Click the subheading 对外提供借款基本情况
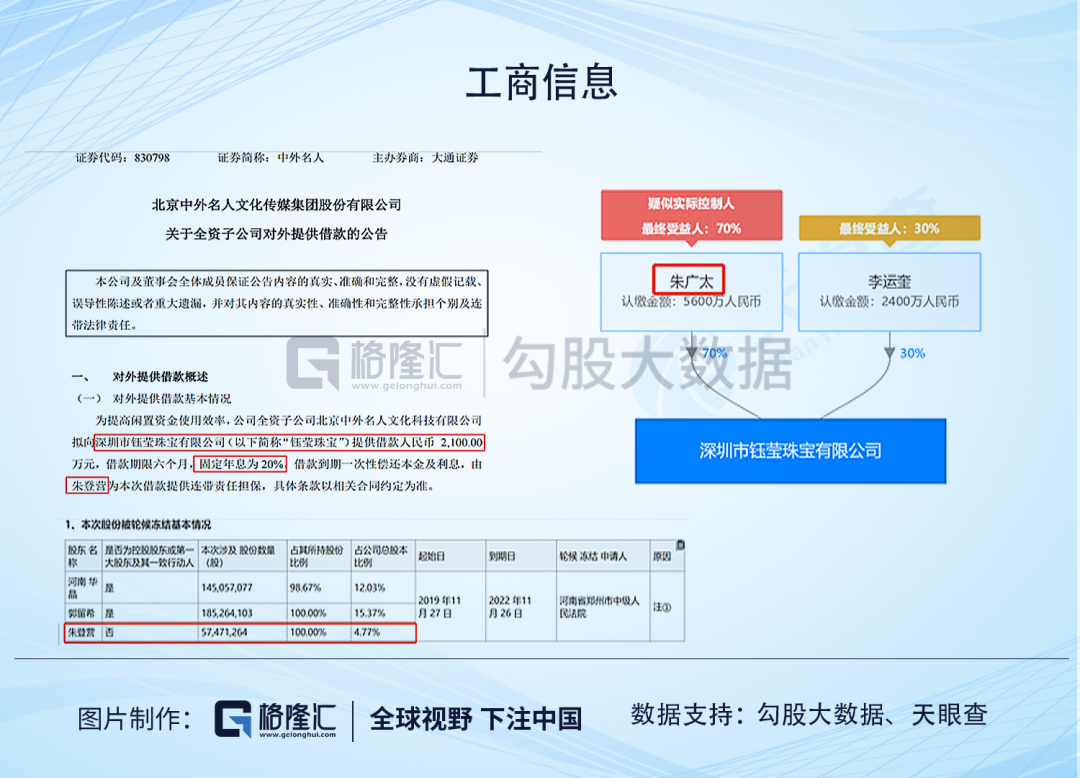 172,399
